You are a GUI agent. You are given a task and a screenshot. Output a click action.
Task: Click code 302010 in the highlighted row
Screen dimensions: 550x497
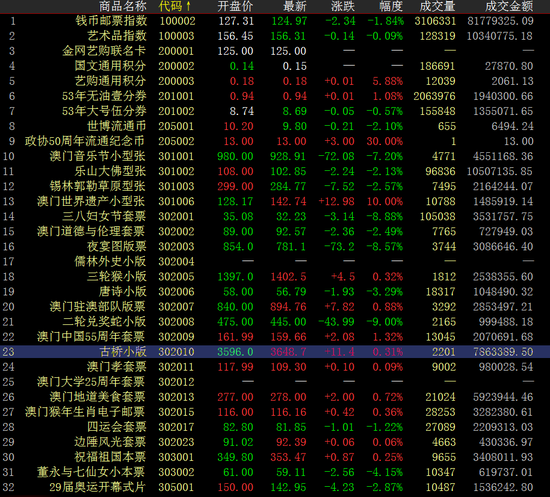click(x=176, y=352)
